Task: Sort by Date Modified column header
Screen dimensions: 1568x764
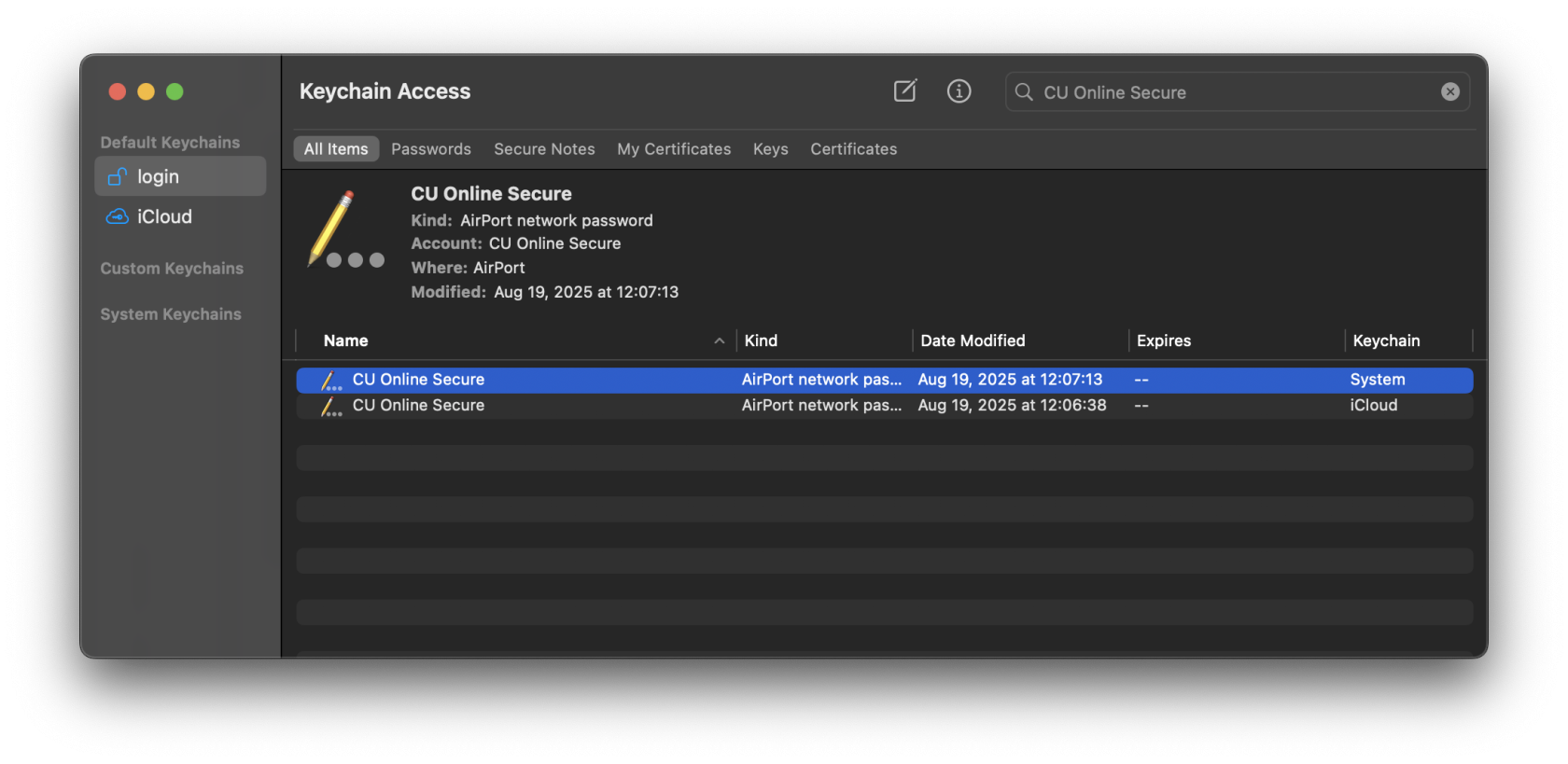Action: coord(973,341)
